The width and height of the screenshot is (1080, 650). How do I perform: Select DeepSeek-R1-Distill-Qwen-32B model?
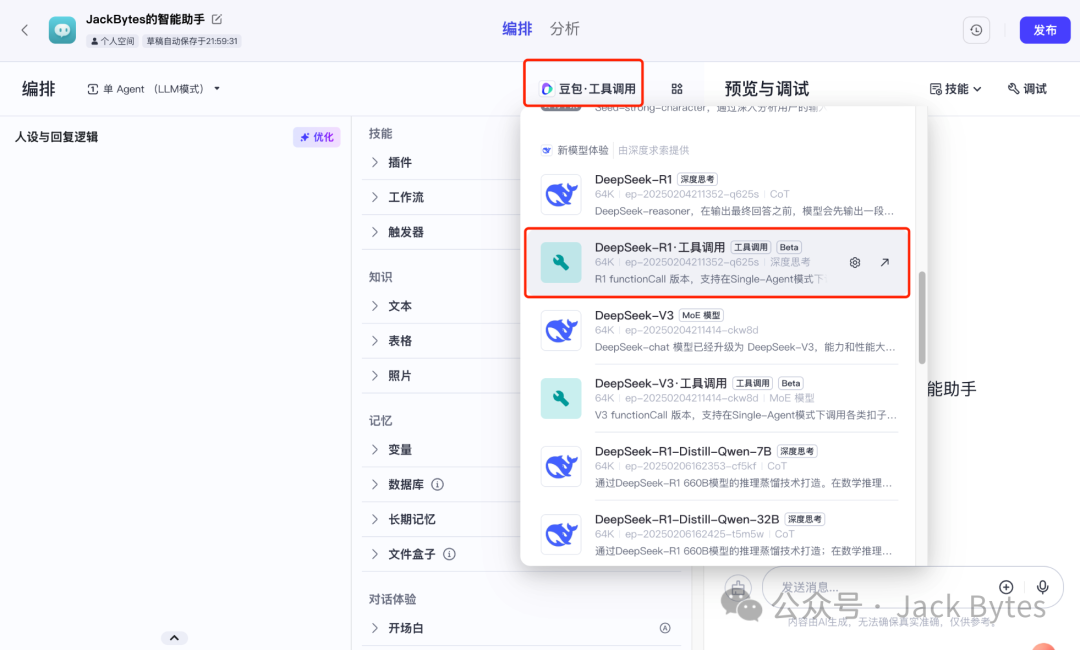tap(718, 535)
